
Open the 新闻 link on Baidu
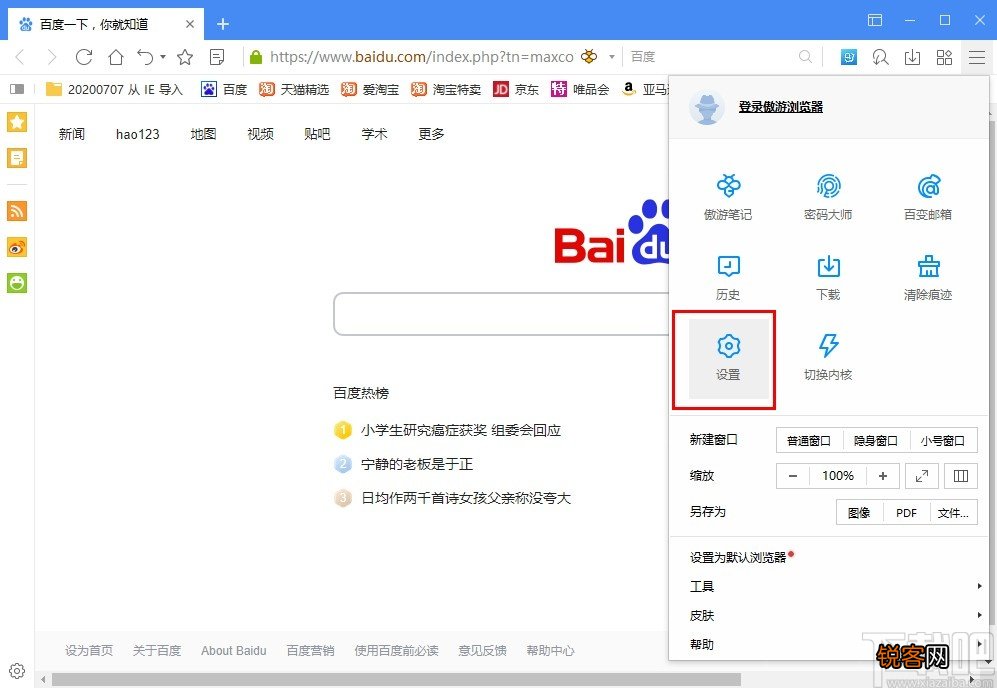(71, 134)
